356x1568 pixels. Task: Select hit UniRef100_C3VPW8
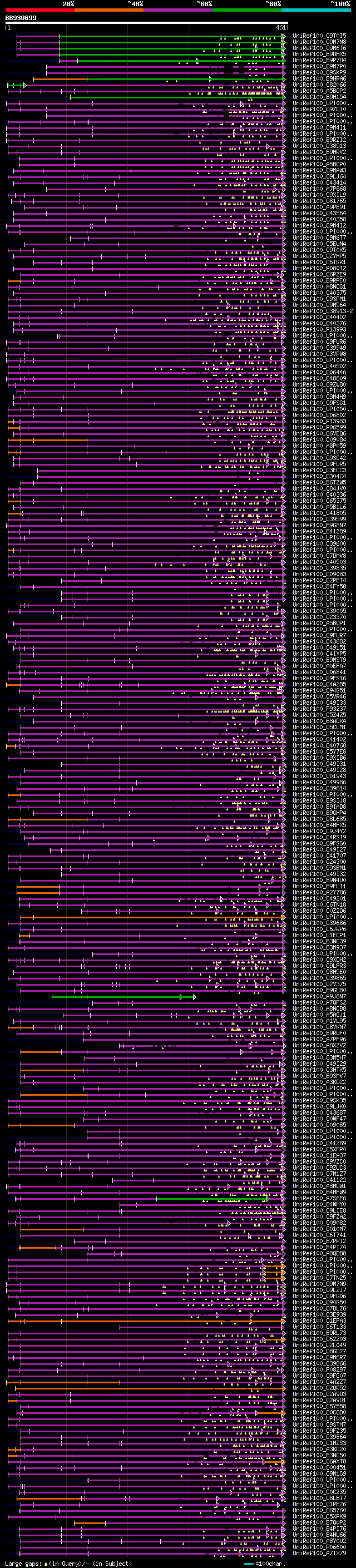pyautogui.click(x=319, y=354)
